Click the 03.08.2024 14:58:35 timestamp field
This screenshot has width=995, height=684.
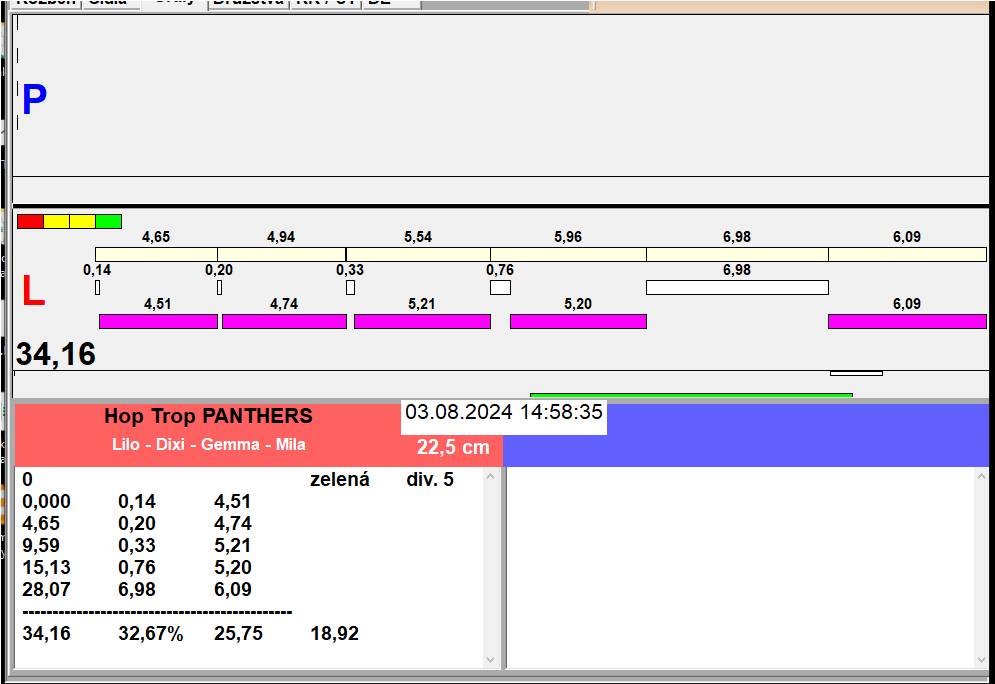504,412
